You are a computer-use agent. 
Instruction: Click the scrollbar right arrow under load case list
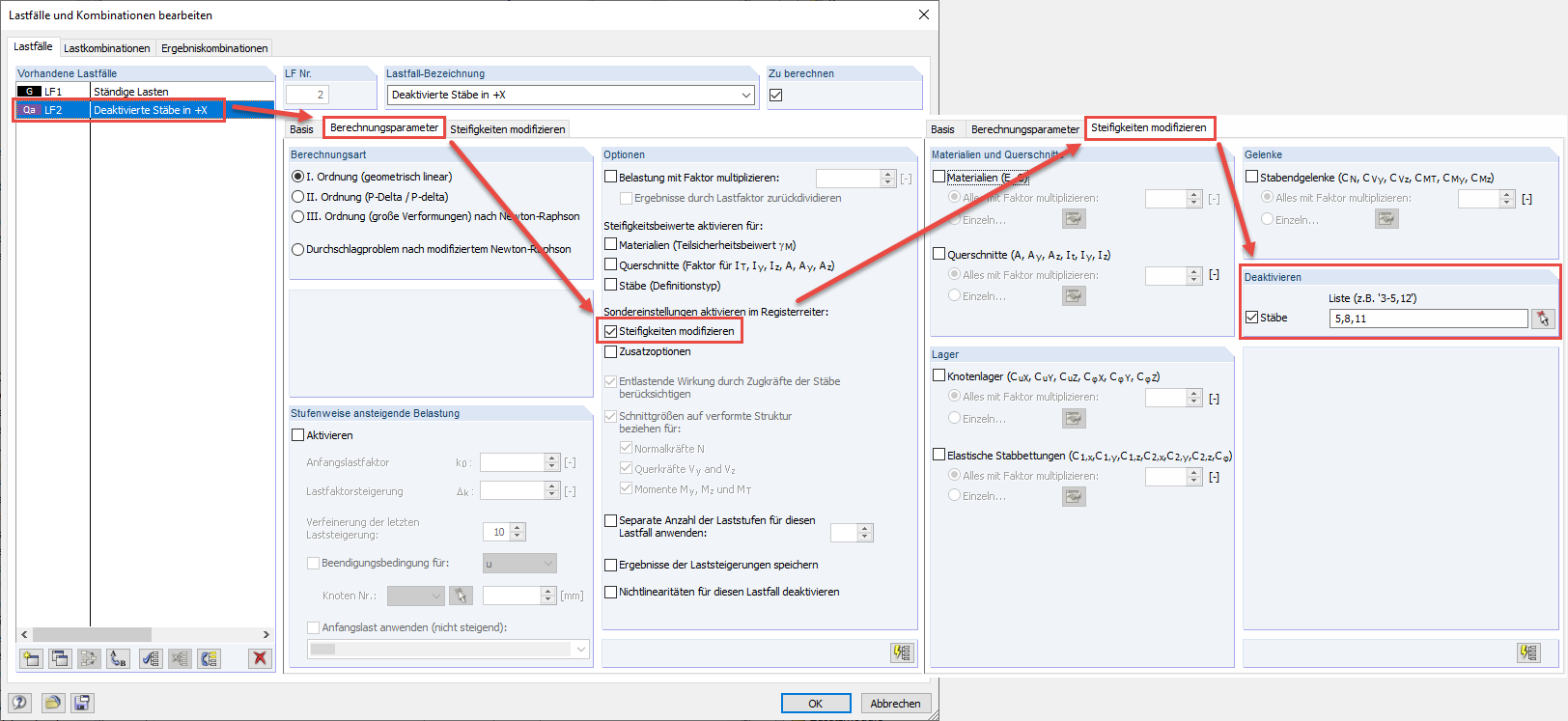click(266, 634)
